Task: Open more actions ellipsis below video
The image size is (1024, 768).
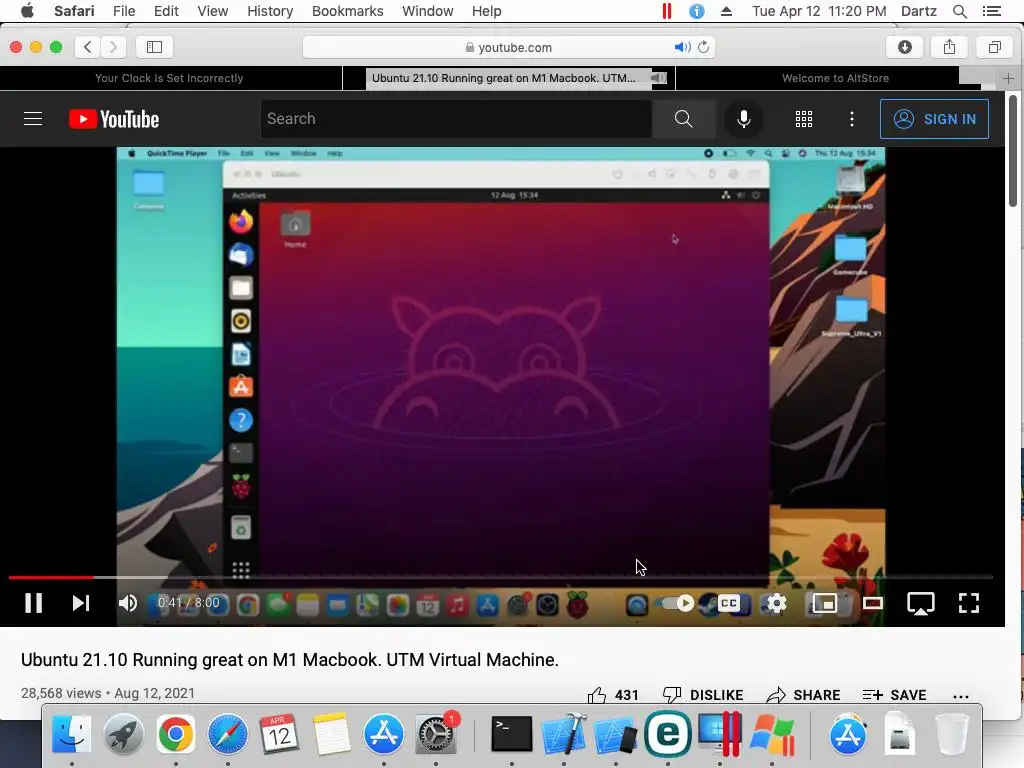Action: pos(961,696)
